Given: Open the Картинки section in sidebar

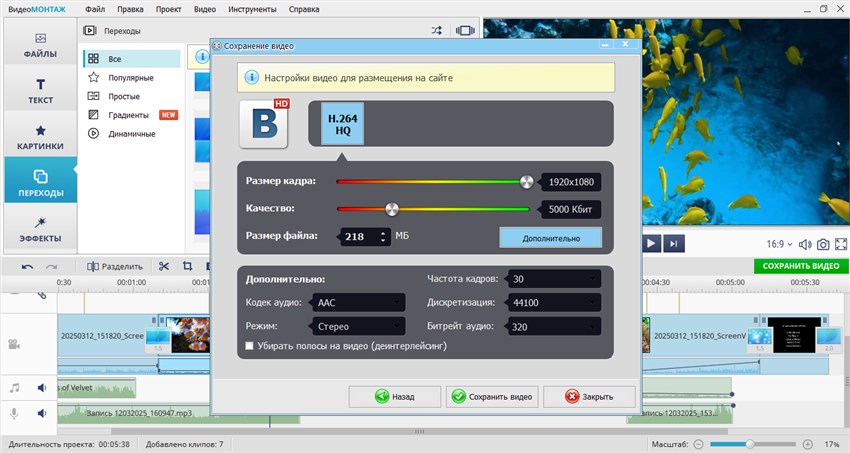Looking at the screenshot, I should coord(41,137).
